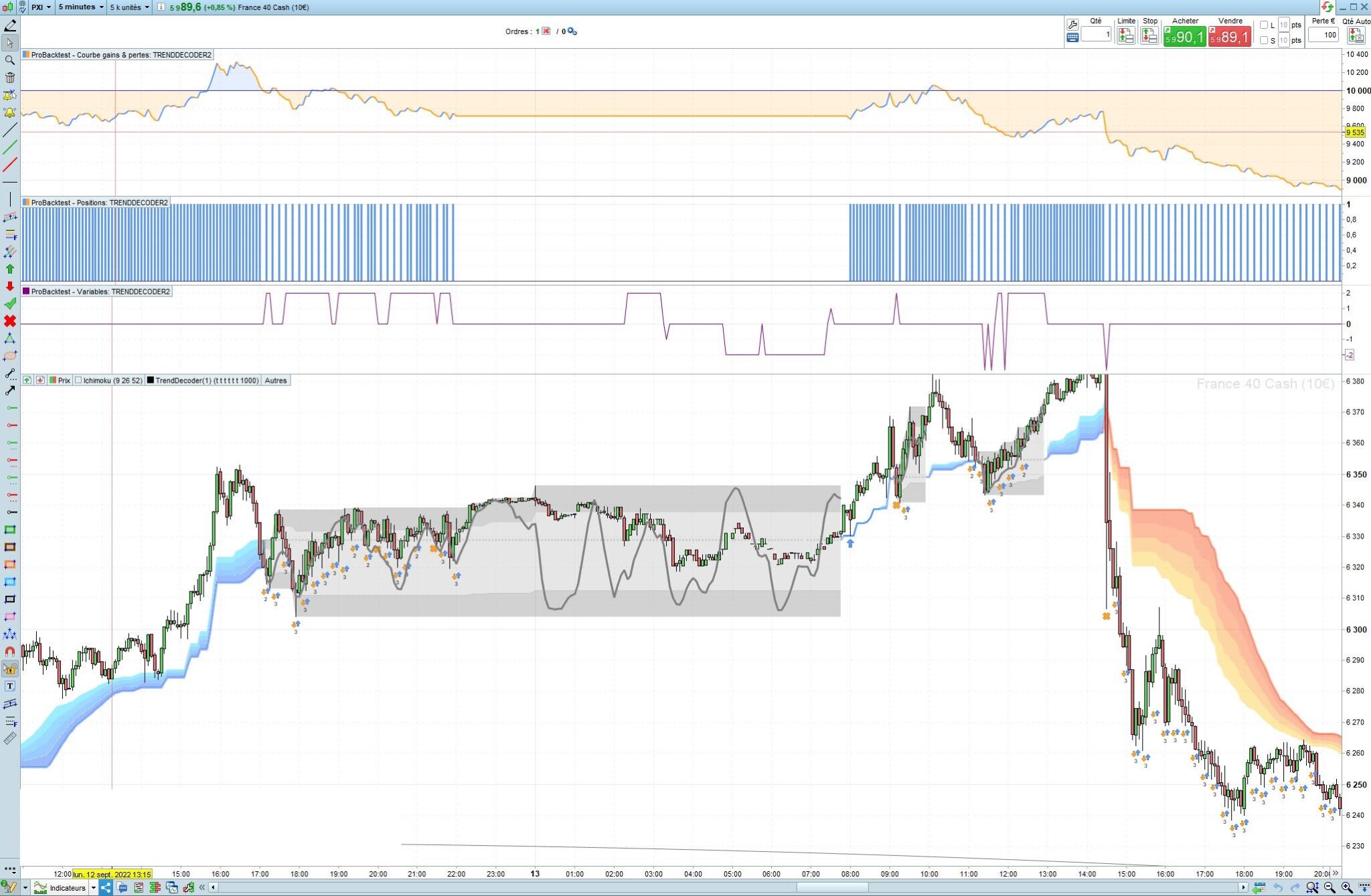Click the green Acheter buy button

[x=1184, y=36]
